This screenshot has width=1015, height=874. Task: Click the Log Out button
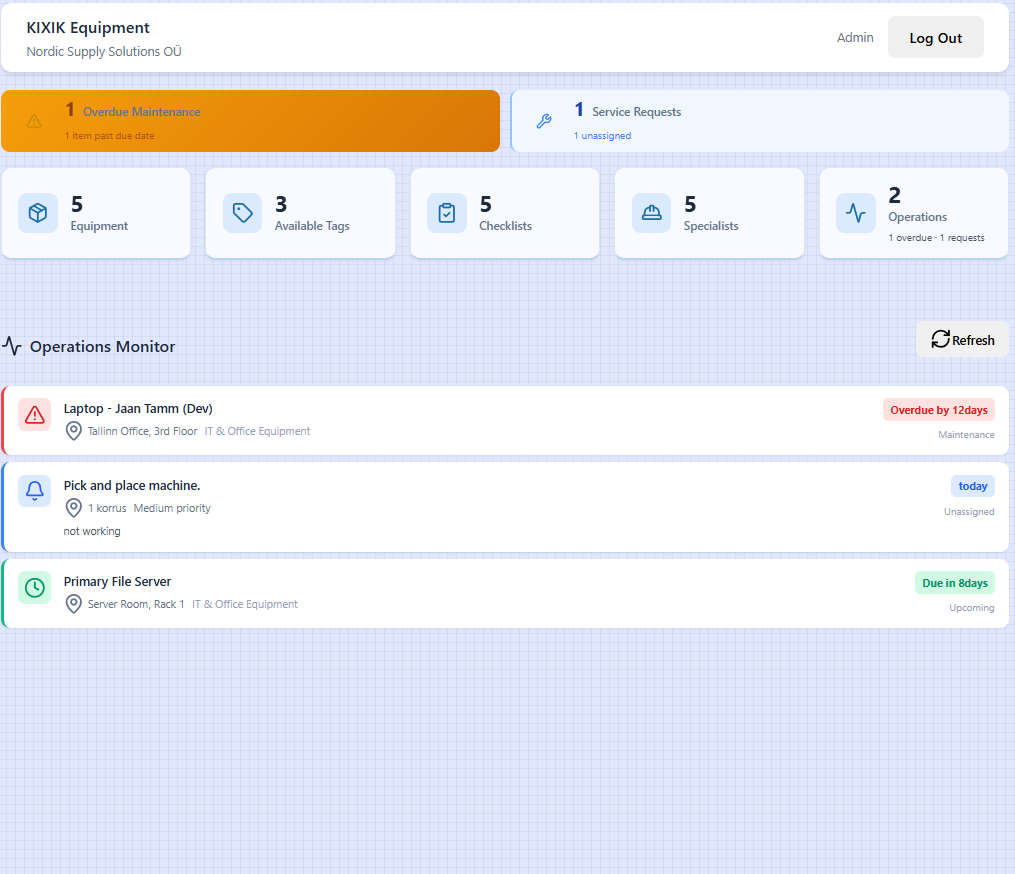click(935, 37)
